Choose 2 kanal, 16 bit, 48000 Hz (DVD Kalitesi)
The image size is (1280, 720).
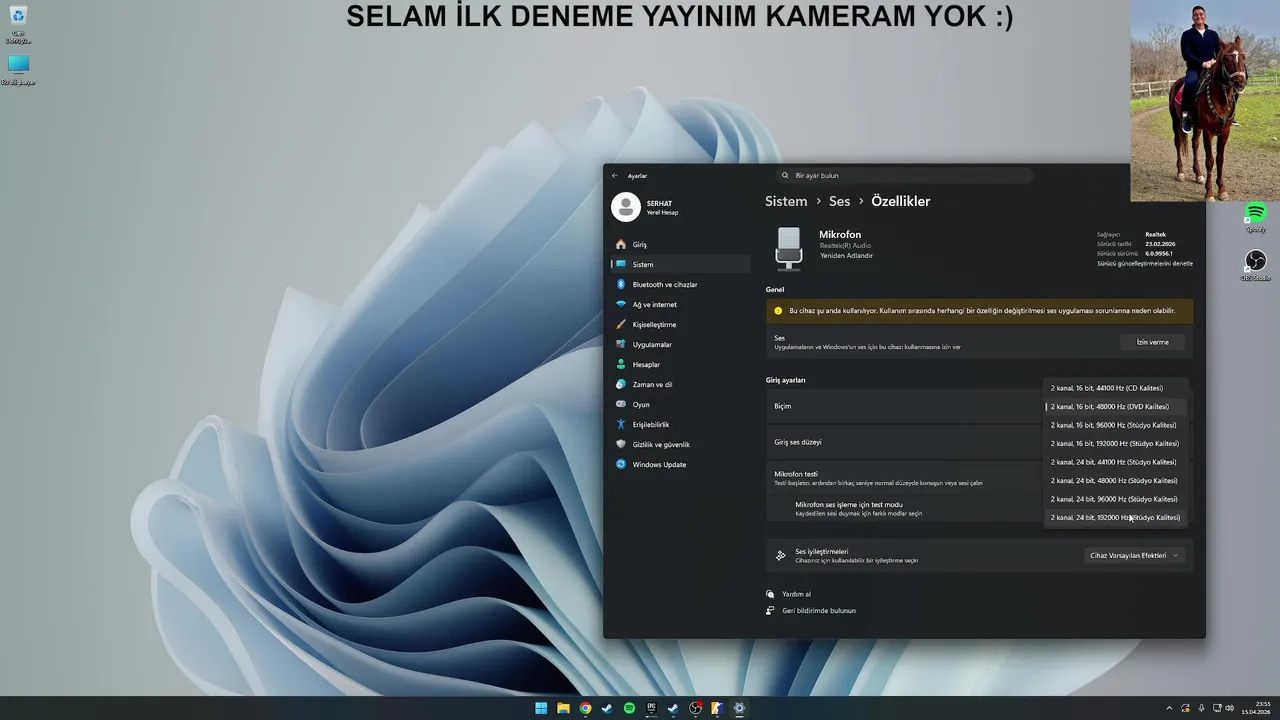(1115, 407)
